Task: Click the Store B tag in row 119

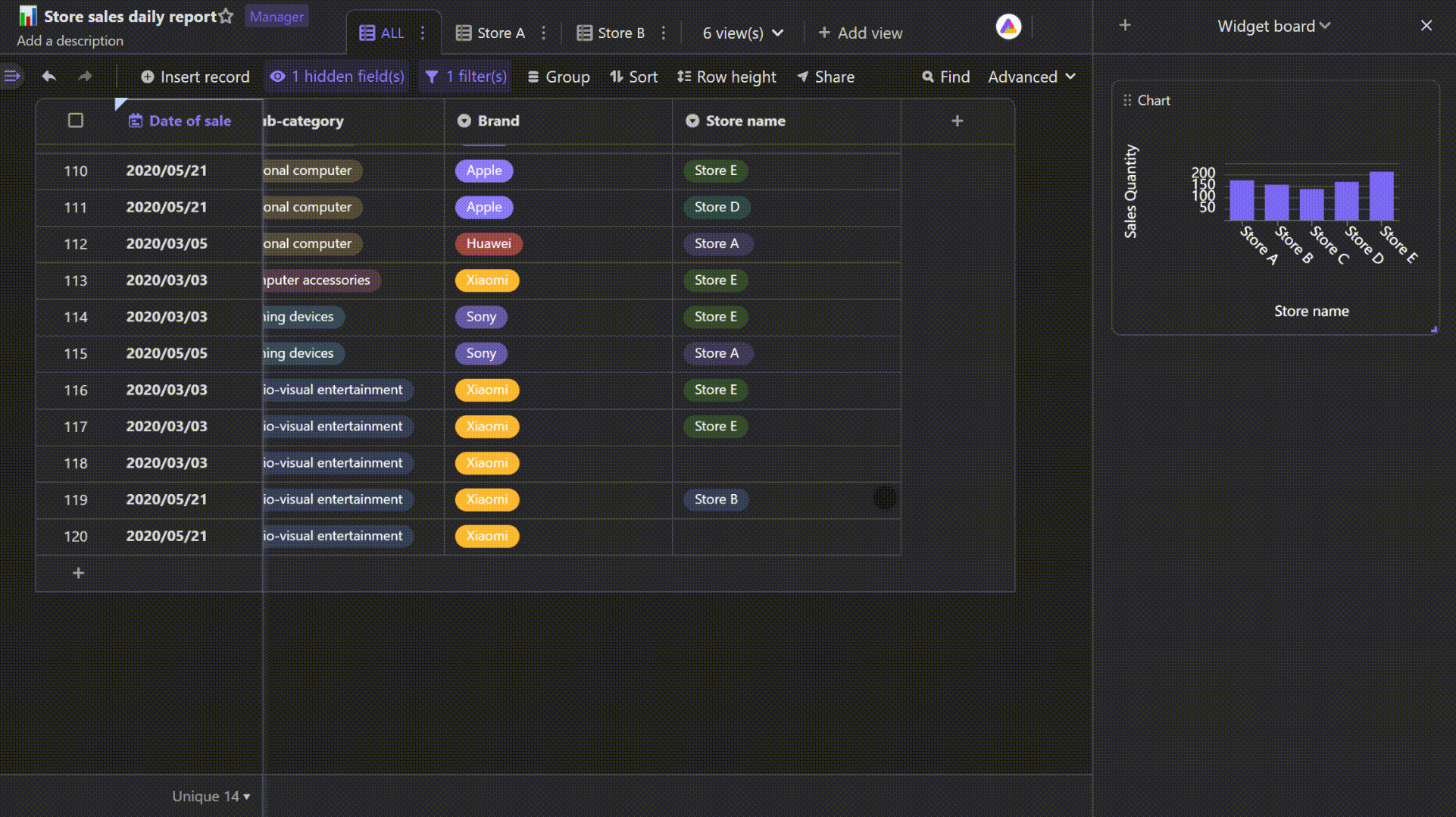Action: [716, 499]
